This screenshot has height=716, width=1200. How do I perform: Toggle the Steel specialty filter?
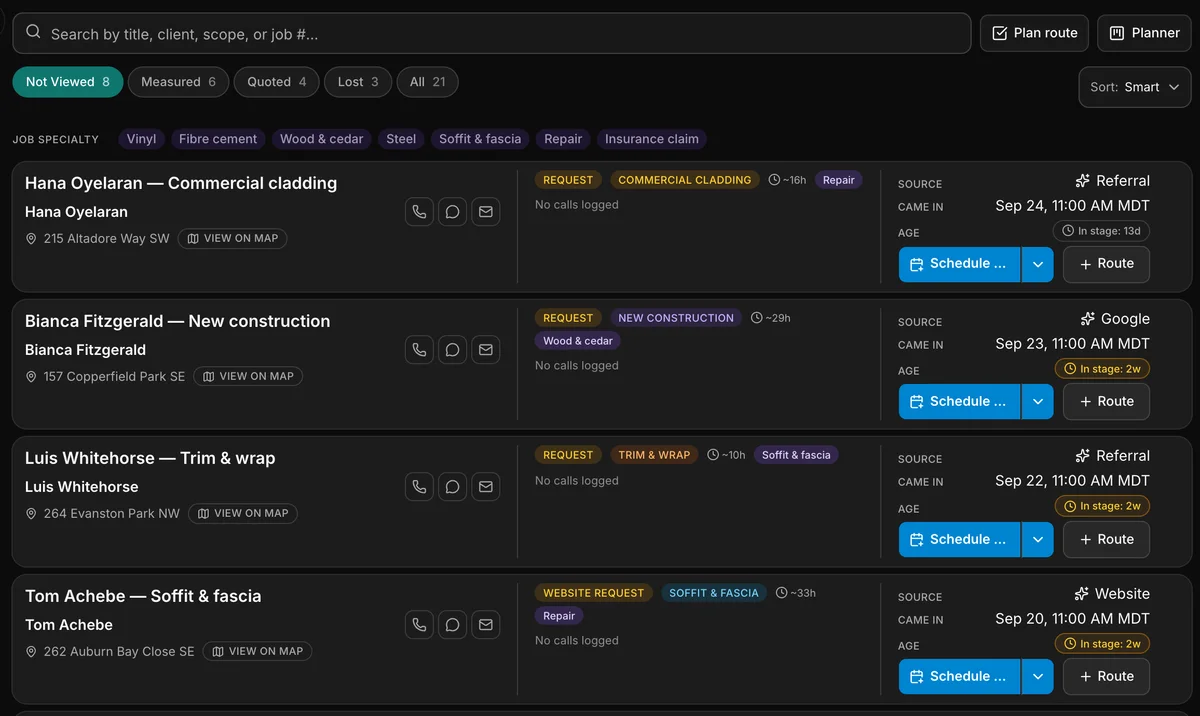(401, 139)
